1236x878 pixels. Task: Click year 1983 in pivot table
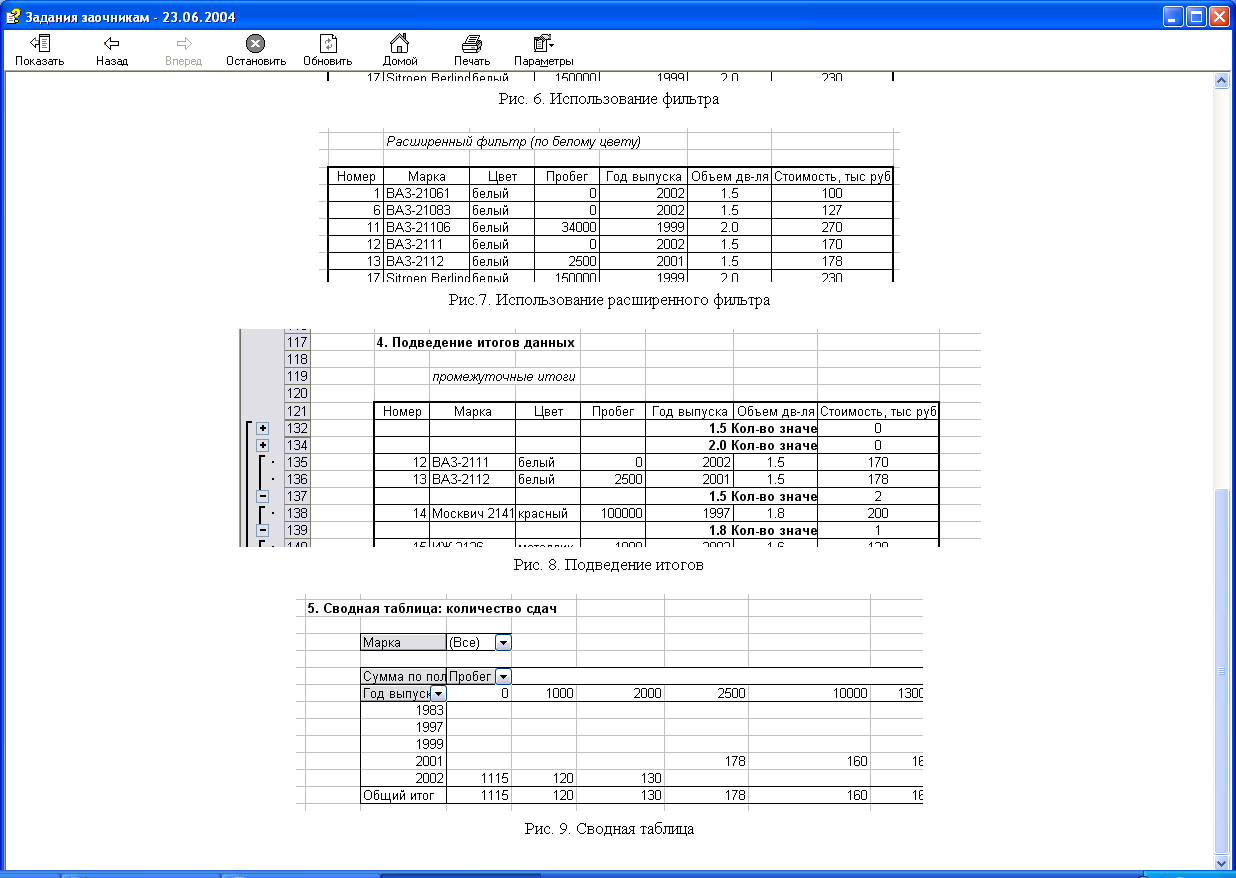(403, 710)
